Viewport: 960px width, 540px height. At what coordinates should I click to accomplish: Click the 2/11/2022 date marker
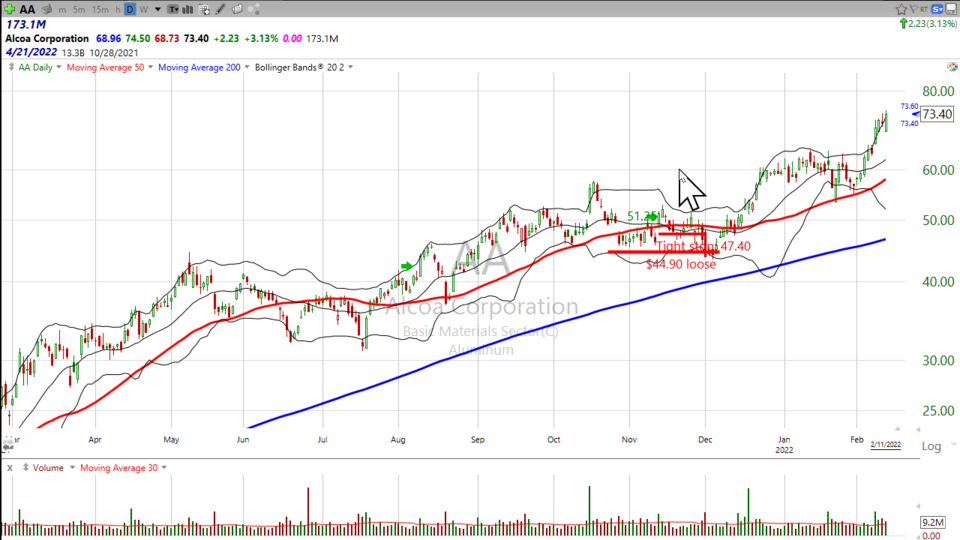pos(885,445)
